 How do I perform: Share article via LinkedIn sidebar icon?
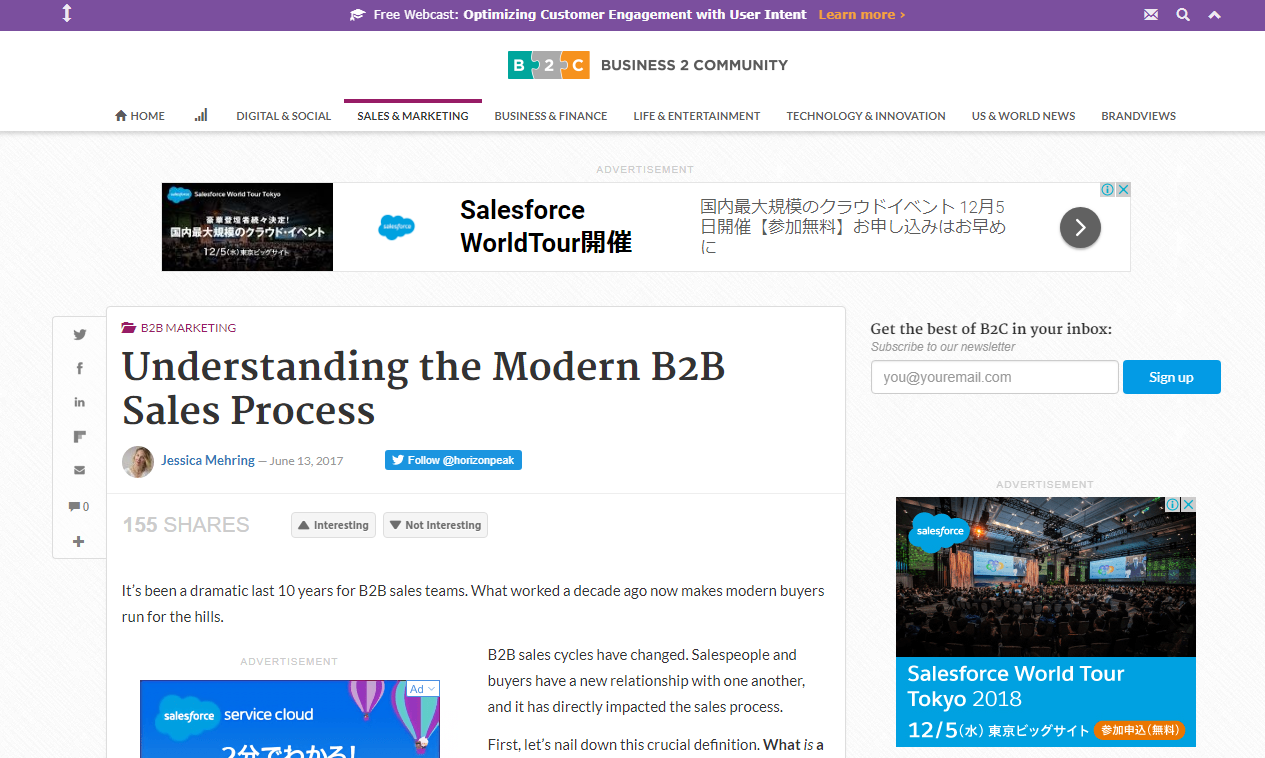coord(80,402)
